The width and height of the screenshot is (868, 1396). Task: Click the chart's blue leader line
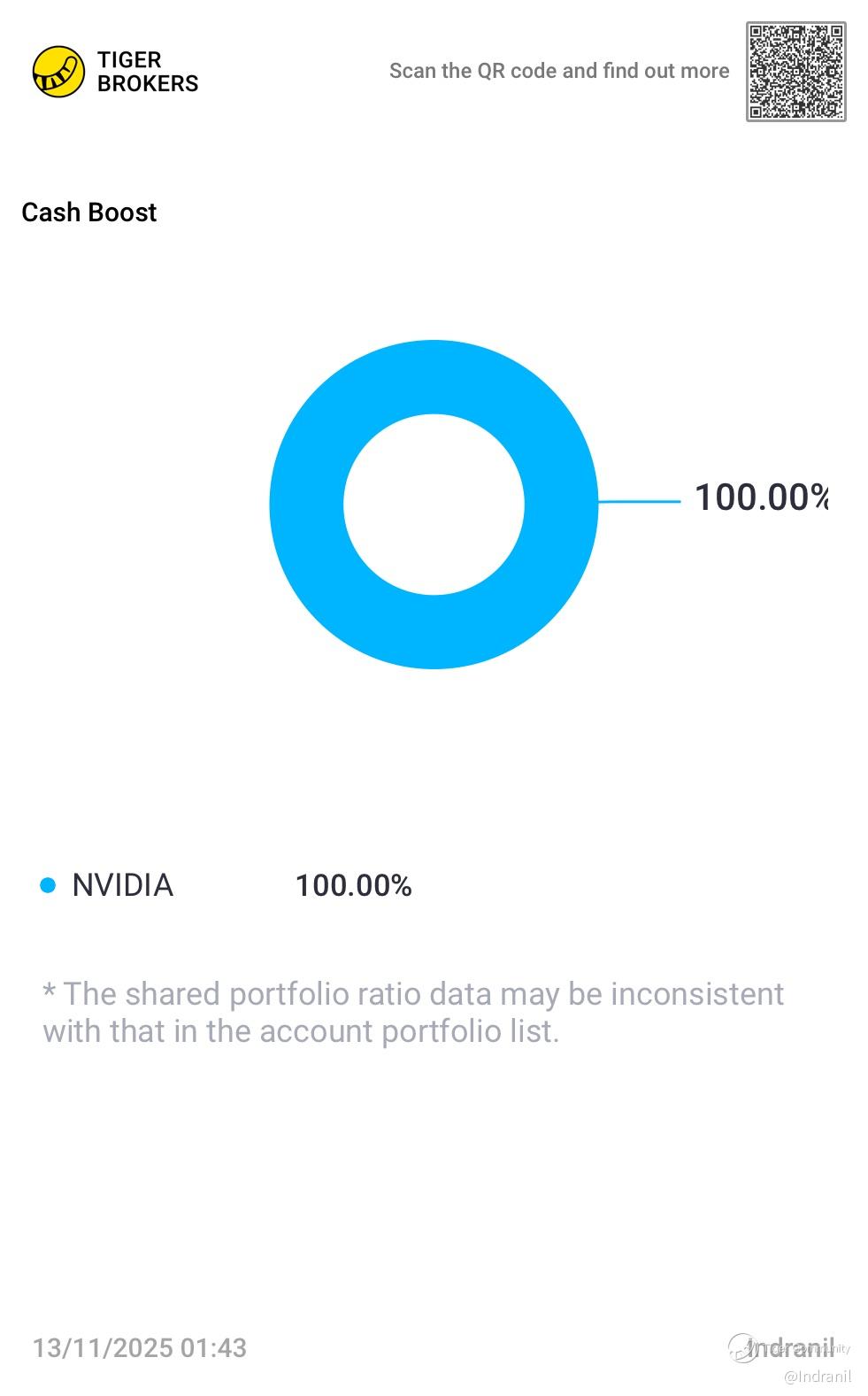(x=639, y=502)
